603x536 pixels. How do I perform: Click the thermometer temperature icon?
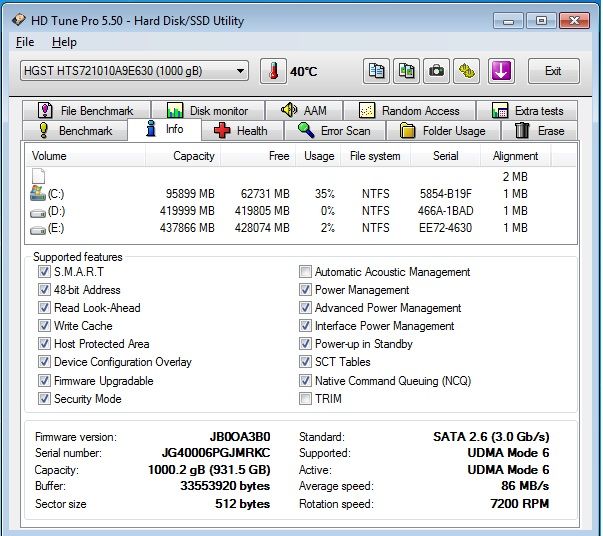coord(273,71)
